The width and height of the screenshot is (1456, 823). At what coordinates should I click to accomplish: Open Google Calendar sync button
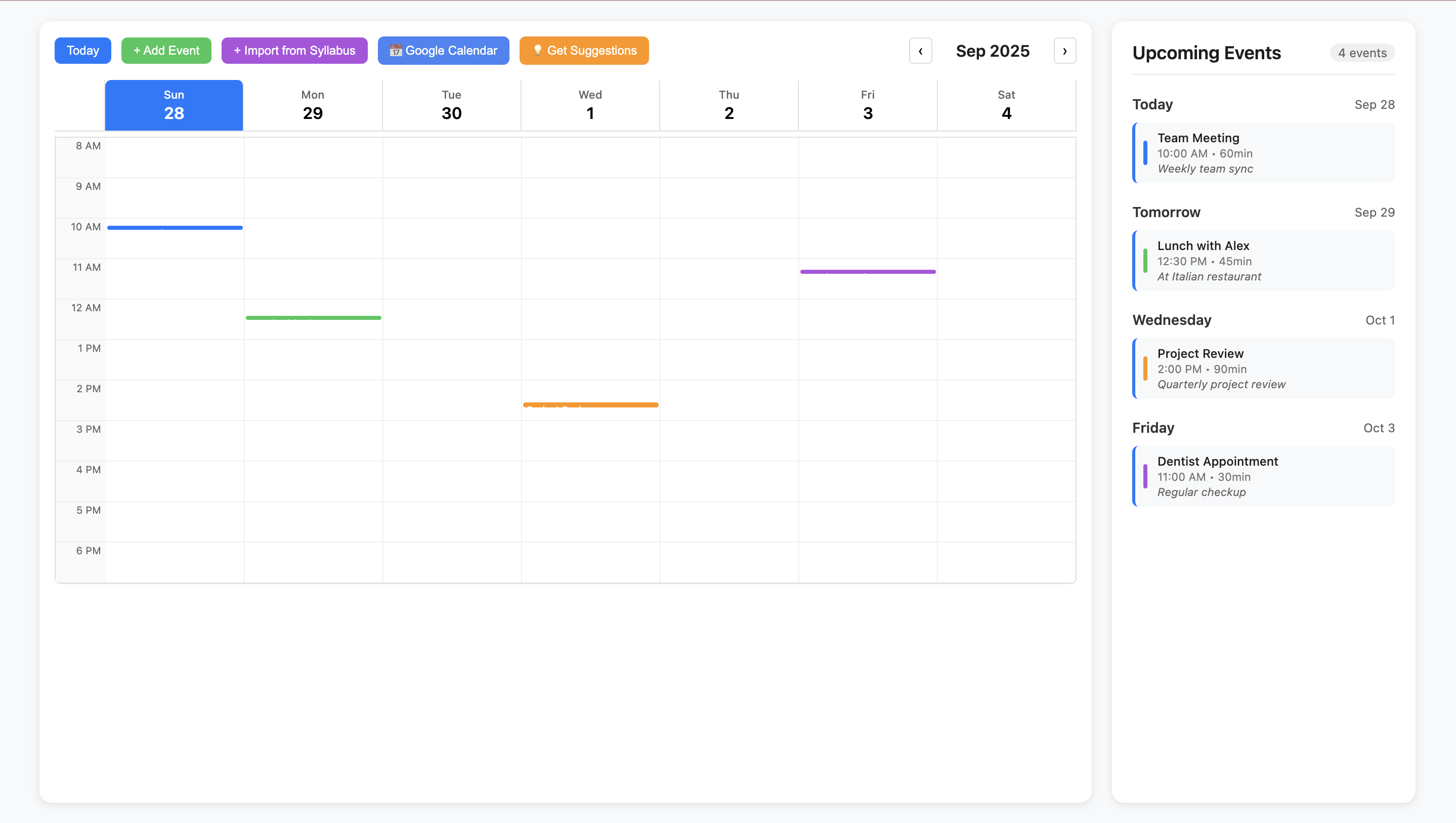[443, 51]
